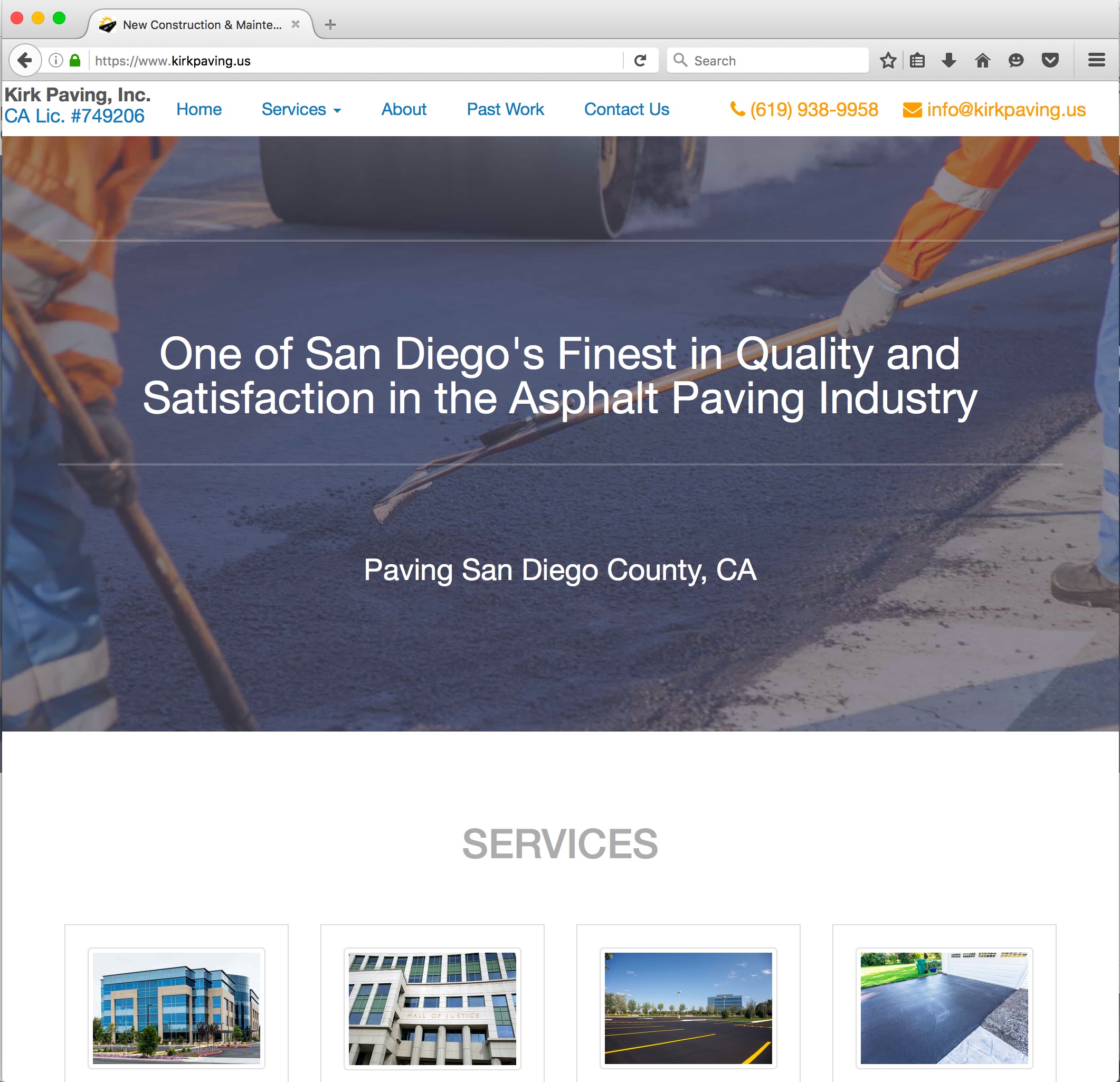Reload the page with refresh icon
This screenshot has height=1082, width=1120.
coord(640,60)
